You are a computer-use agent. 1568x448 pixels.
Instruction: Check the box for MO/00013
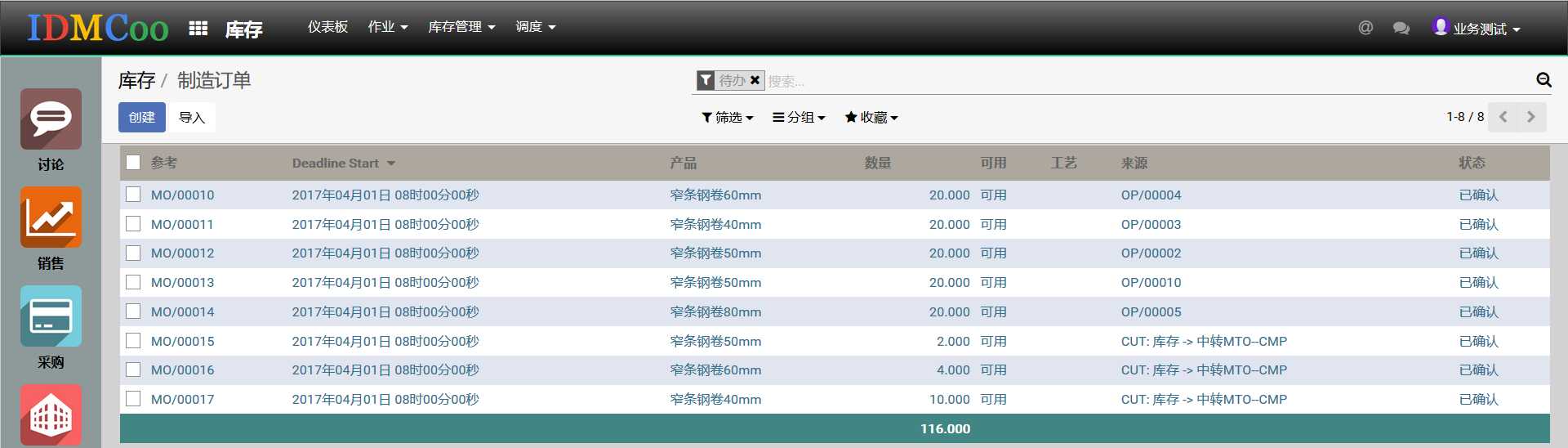(133, 282)
